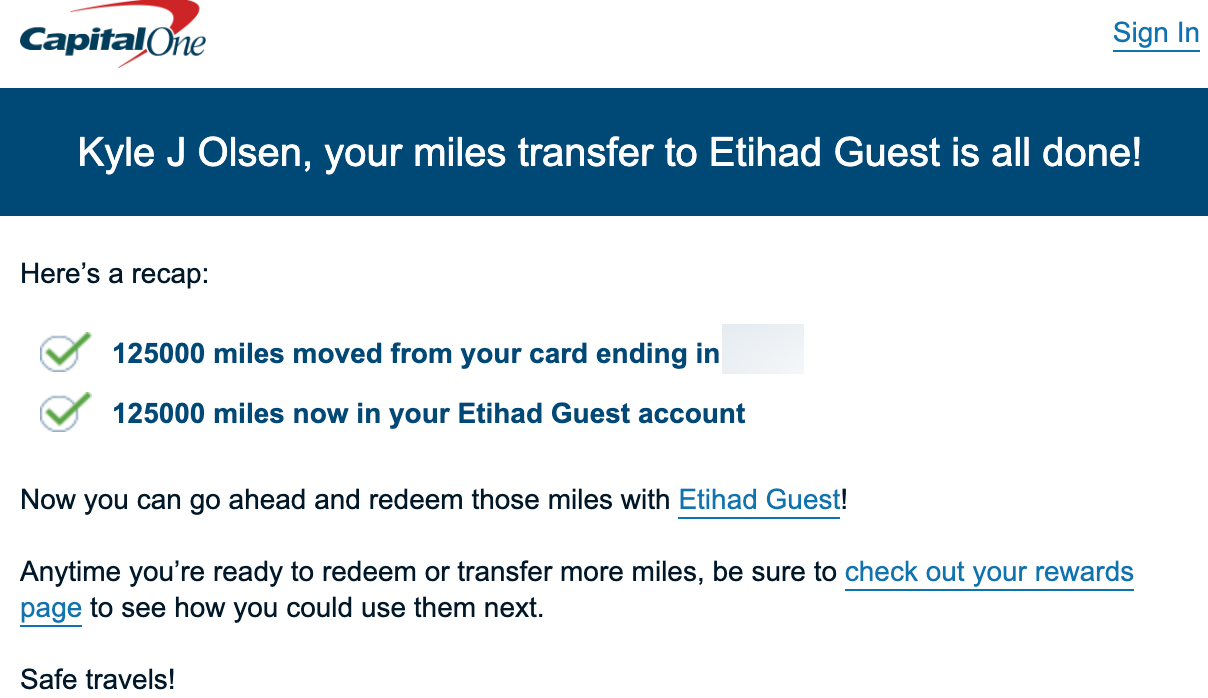
Task: Open the Sign In link
Action: [x=1155, y=33]
